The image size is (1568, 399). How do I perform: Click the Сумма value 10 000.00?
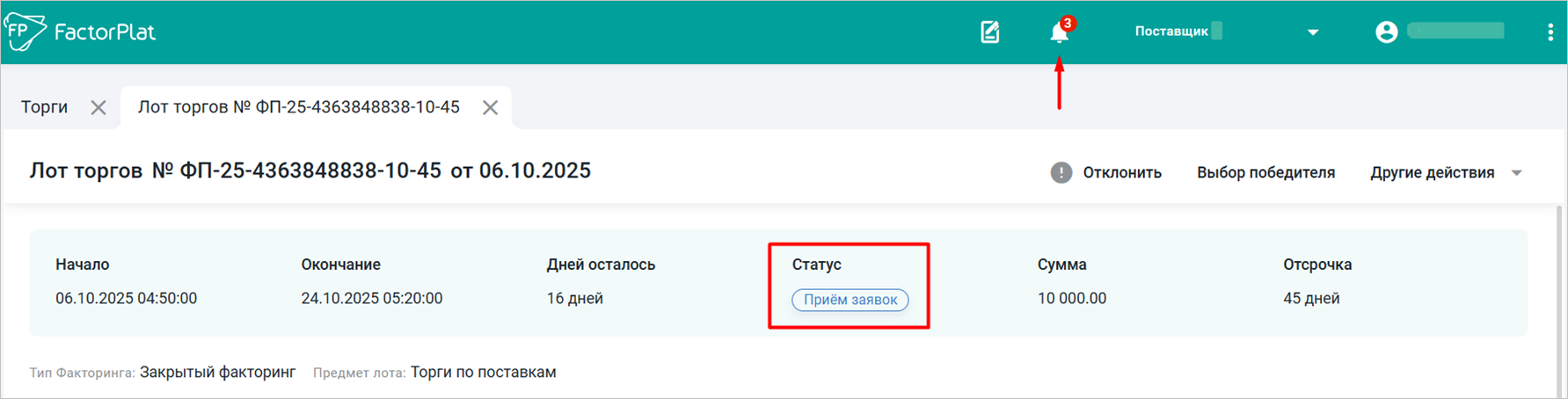pyautogui.click(x=1071, y=299)
